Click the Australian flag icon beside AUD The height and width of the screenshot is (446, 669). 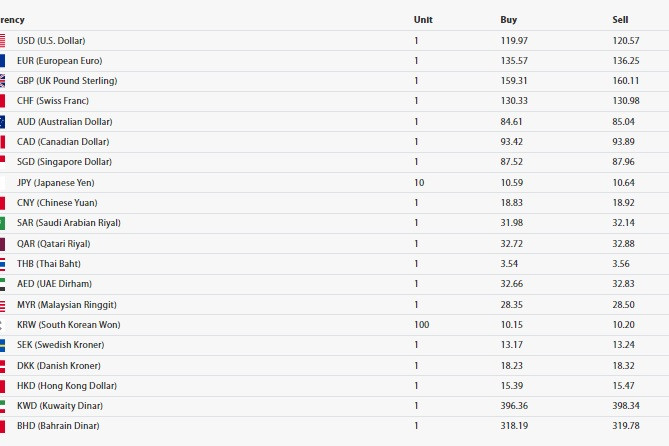(x=3, y=122)
